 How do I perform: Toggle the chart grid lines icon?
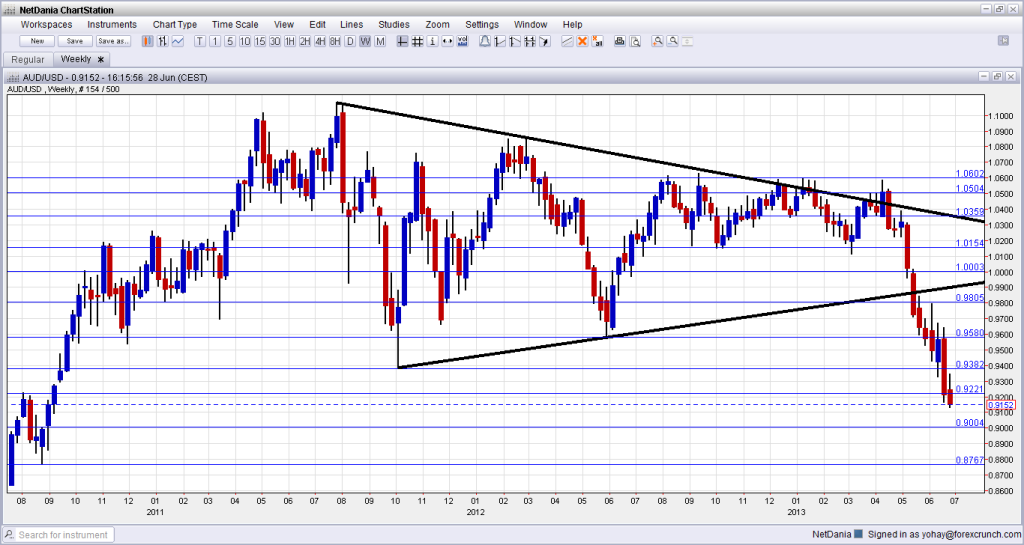pos(417,41)
